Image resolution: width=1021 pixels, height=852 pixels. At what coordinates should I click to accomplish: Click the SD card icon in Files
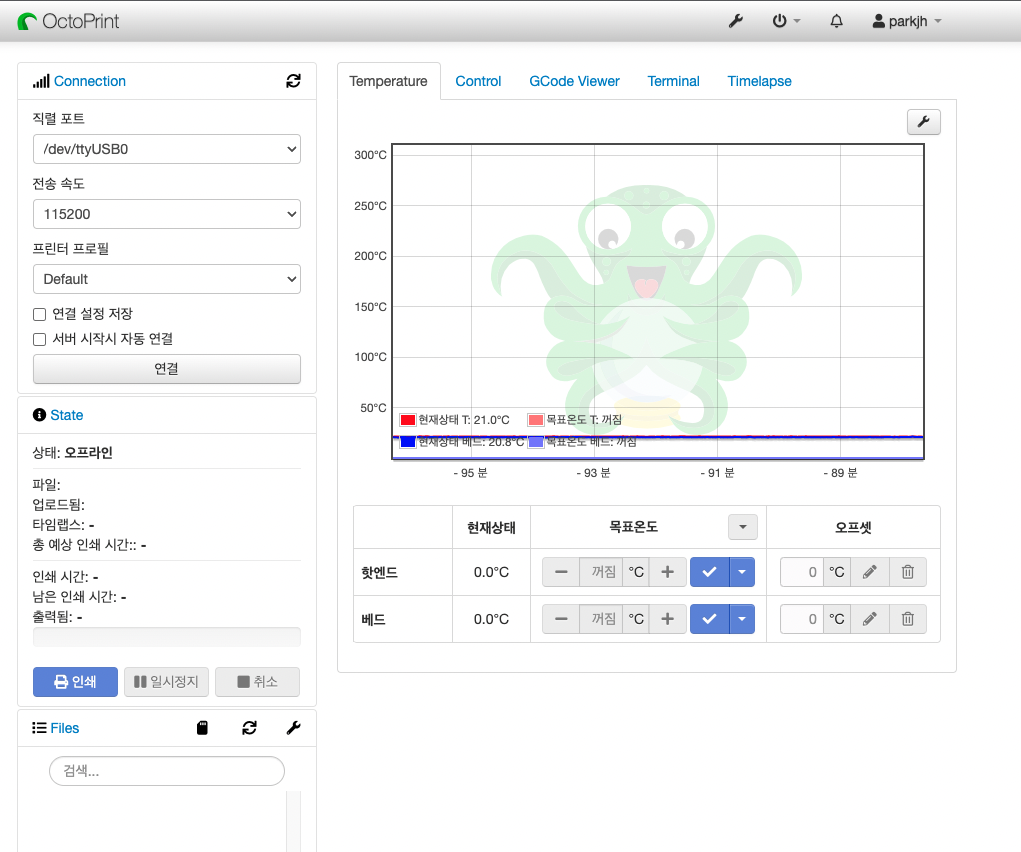pos(203,728)
